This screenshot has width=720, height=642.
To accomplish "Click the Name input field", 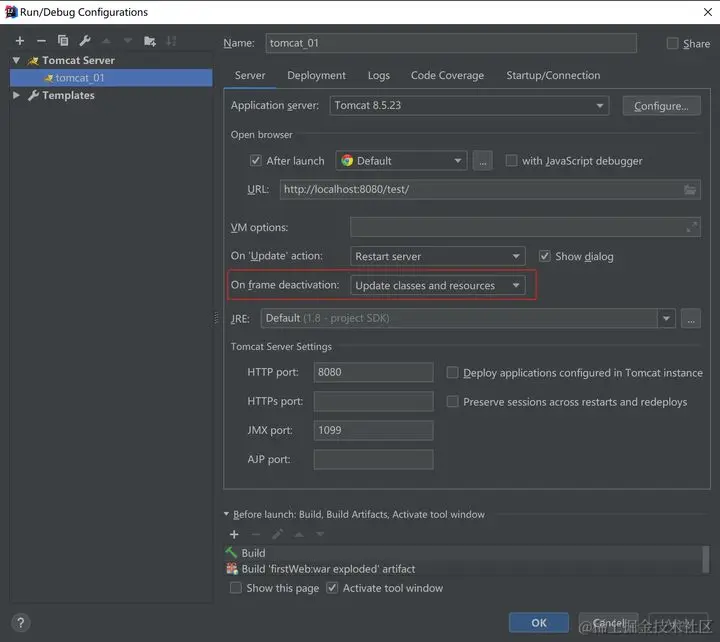I will point(451,43).
